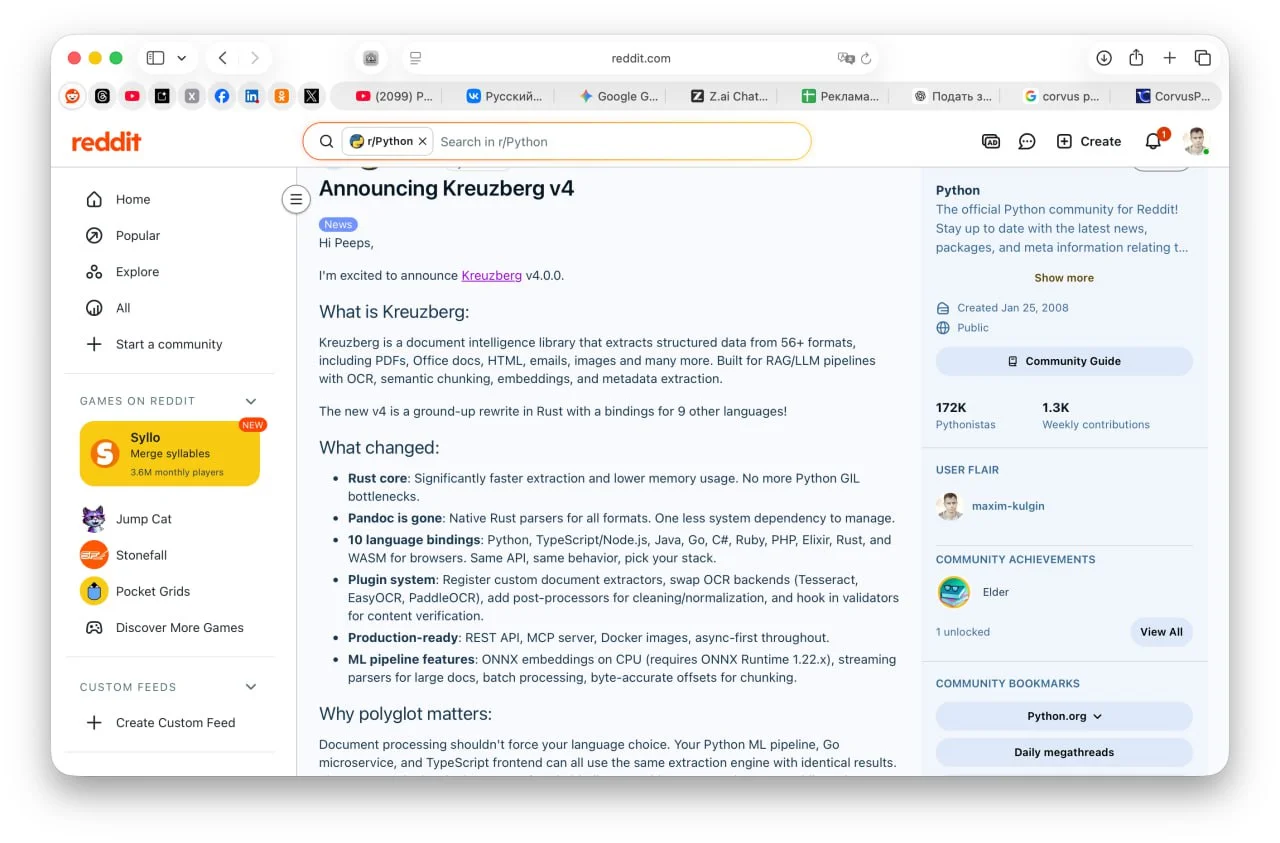This screenshot has width=1280, height=843.
Task: Remove the r/Python search filter
Action: click(422, 142)
